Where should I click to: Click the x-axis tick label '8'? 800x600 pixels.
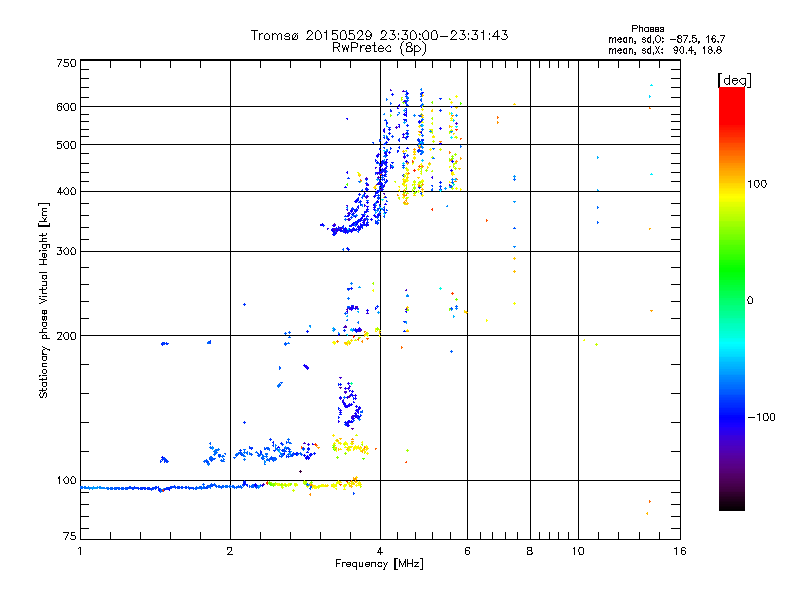pos(530,551)
